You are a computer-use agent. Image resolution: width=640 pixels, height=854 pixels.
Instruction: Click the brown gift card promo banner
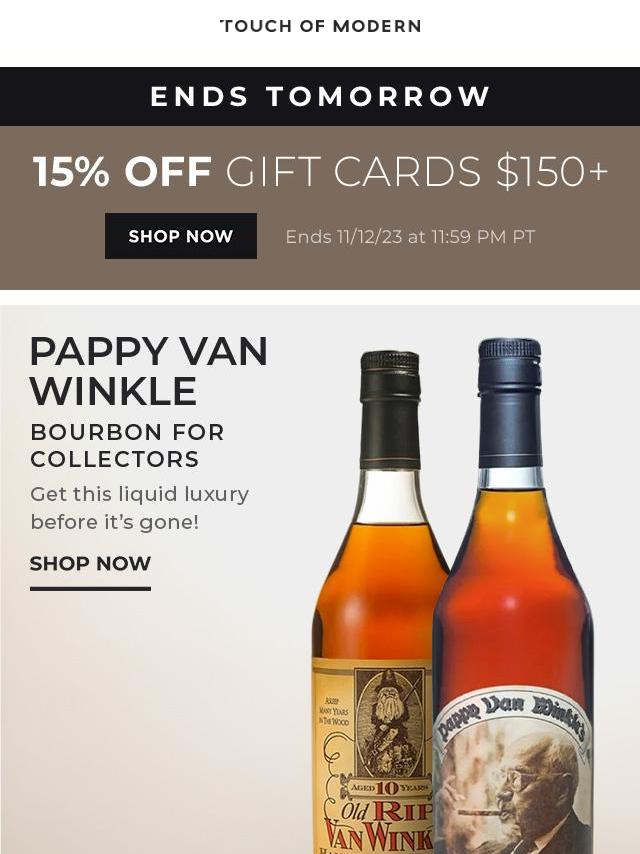[x=320, y=208]
